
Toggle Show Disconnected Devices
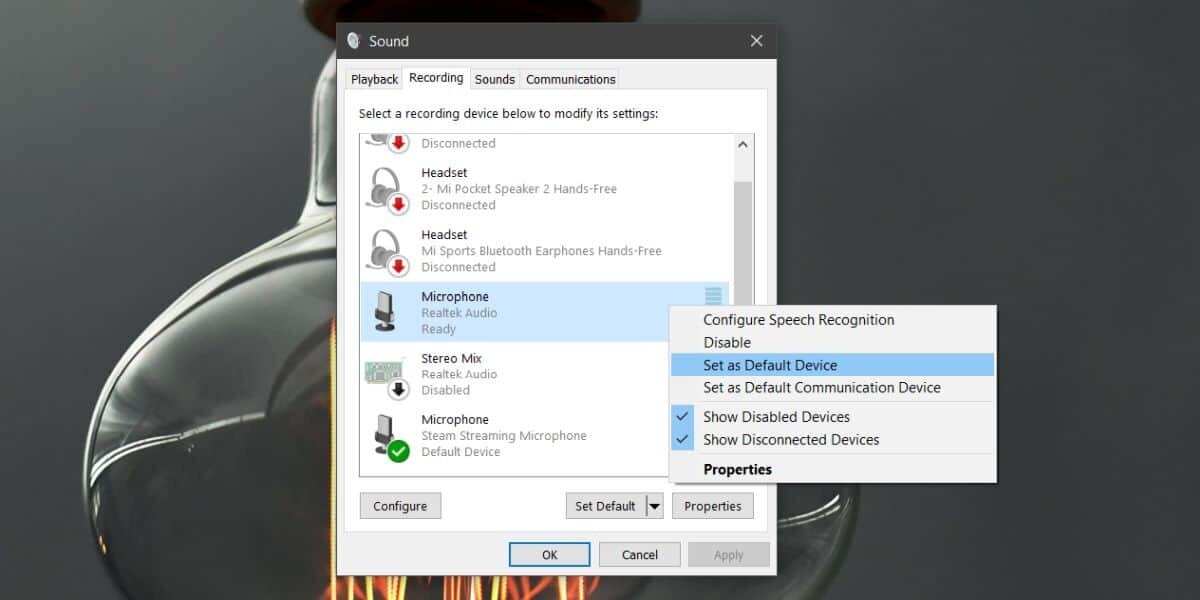tap(790, 440)
